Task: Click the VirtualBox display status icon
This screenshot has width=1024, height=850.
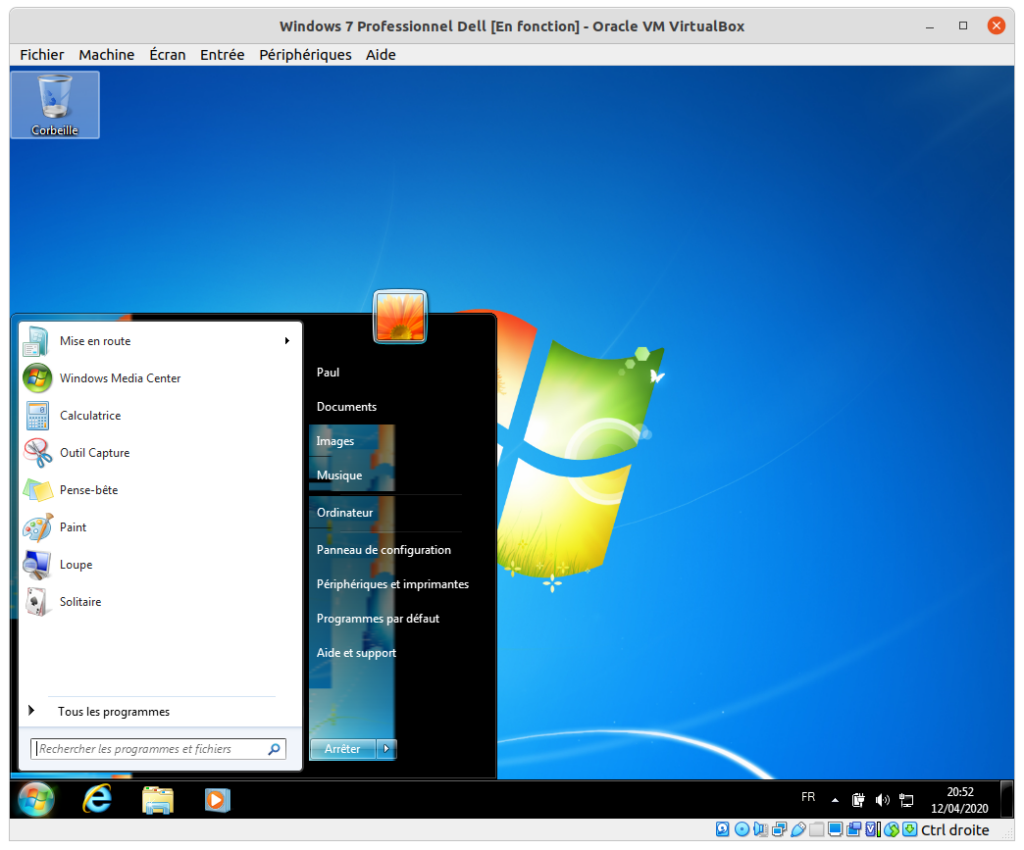Action: point(835,830)
